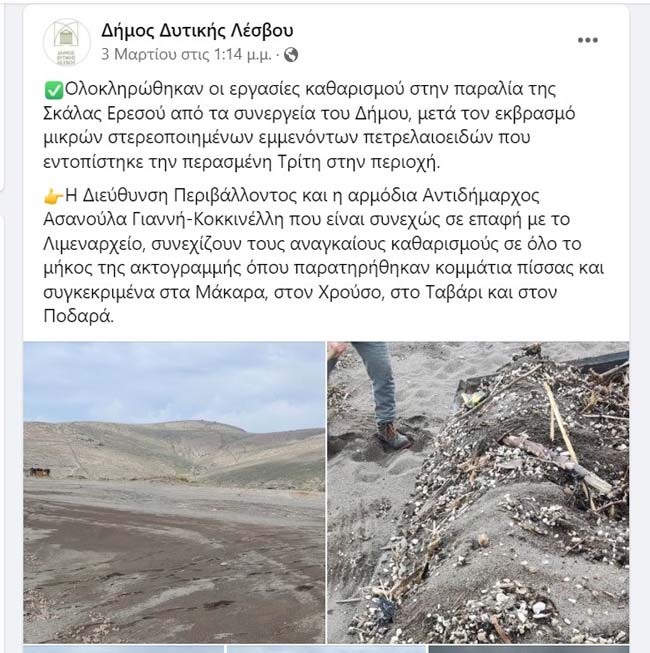Open the partially visible bottom-left photo
Viewport: 650px width, 653px height.
coord(123,649)
